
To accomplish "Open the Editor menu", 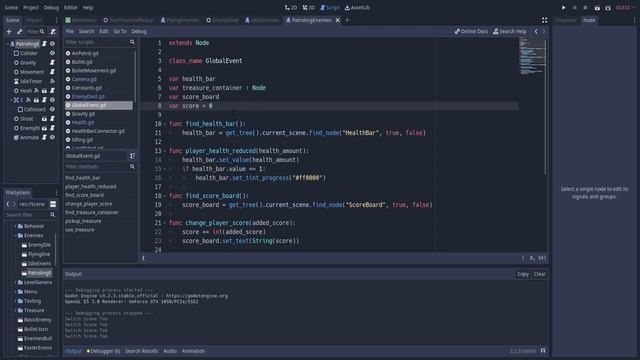I will [71, 7].
